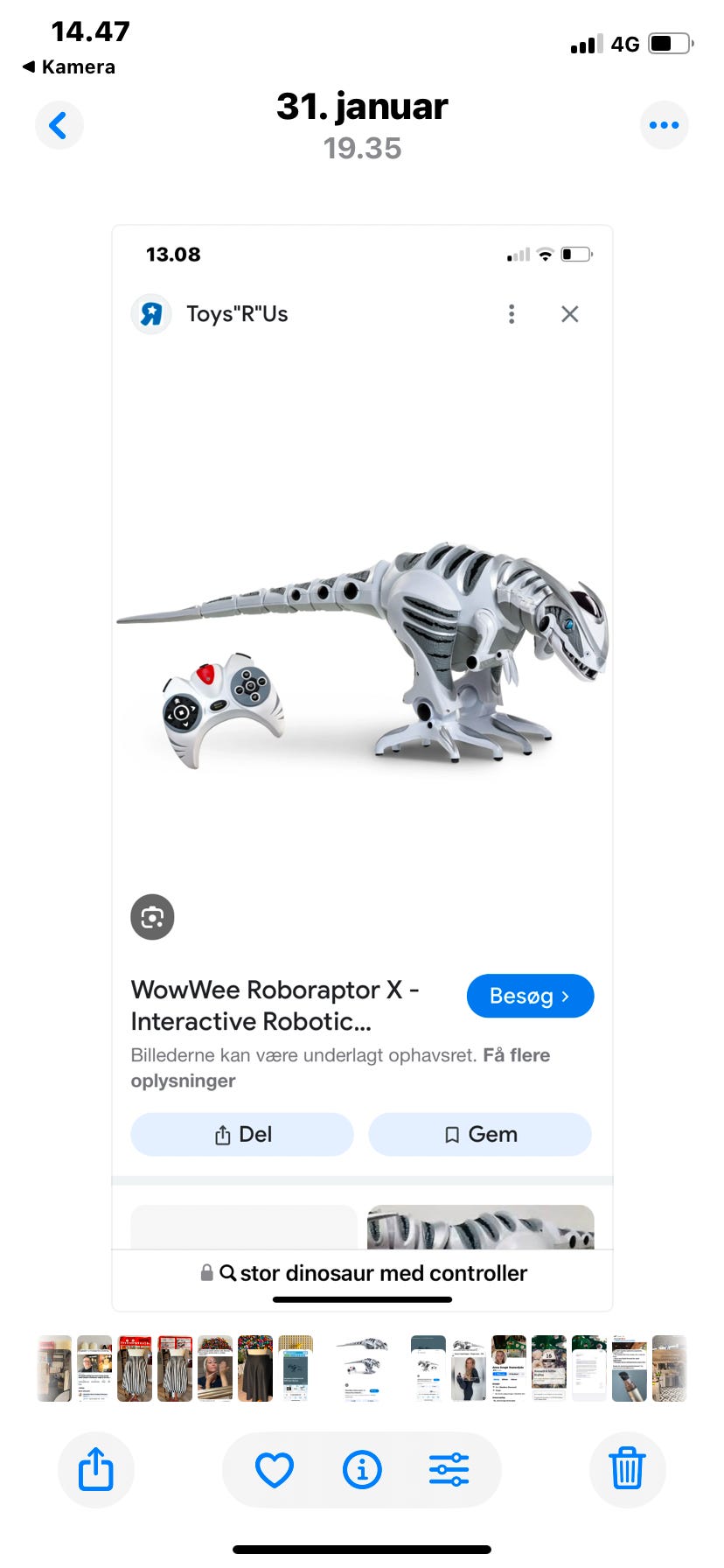This screenshot has width=724, height=1568.
Task: Select the first thumbnail in the filmstrip
Action: [x=54, y=1368]
